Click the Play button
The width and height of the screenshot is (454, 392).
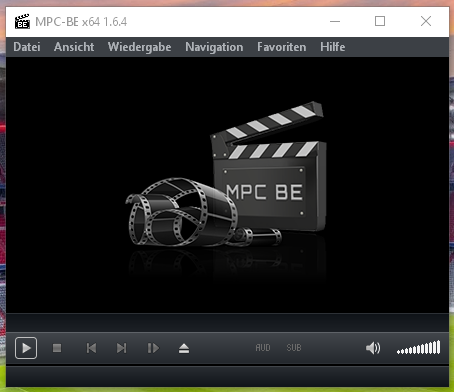[26, 348]
